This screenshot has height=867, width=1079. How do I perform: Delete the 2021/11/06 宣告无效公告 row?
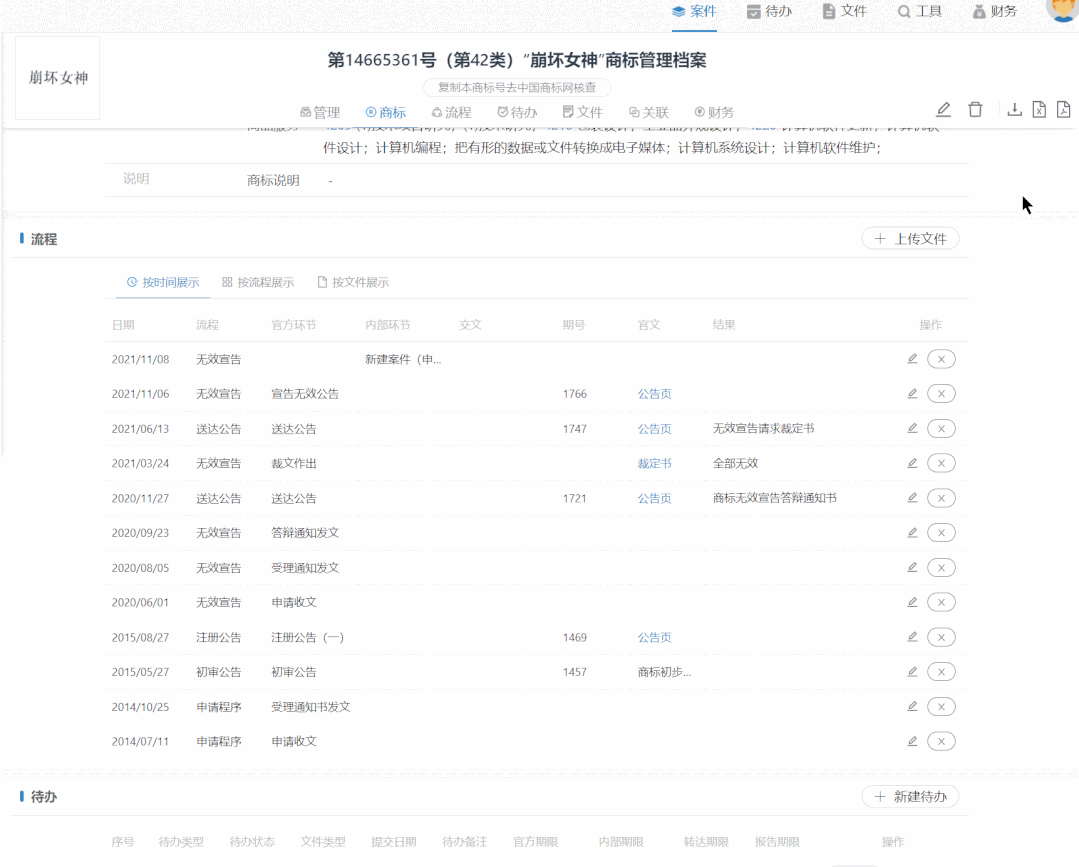click(941, 394)
